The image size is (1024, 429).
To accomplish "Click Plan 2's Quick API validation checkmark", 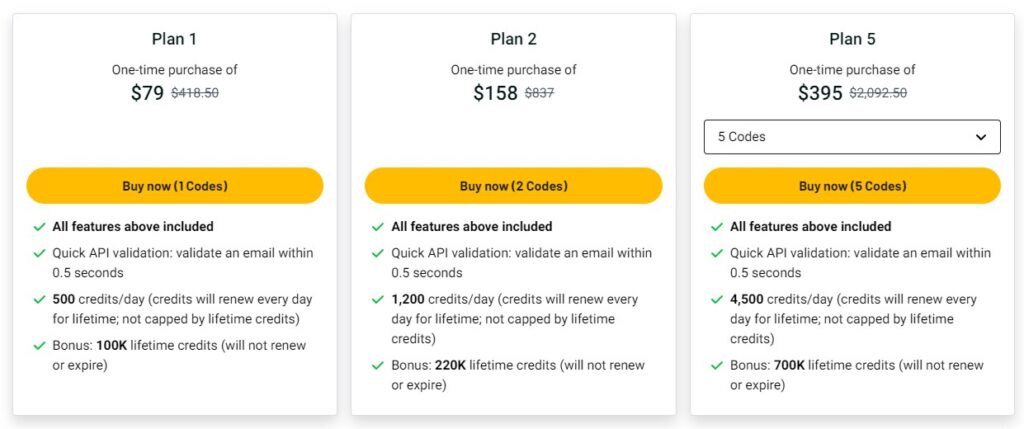I will [x=377, y=253].
